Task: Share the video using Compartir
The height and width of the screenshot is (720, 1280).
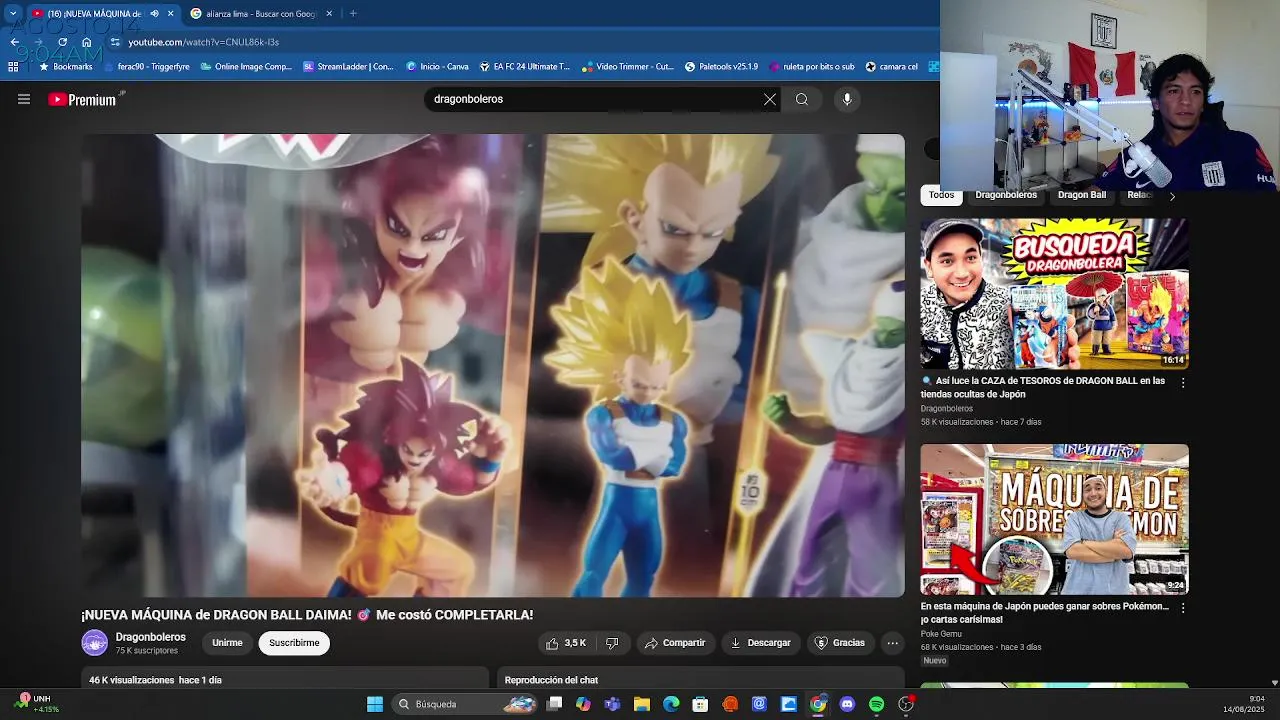Action: tap(675, 643)
